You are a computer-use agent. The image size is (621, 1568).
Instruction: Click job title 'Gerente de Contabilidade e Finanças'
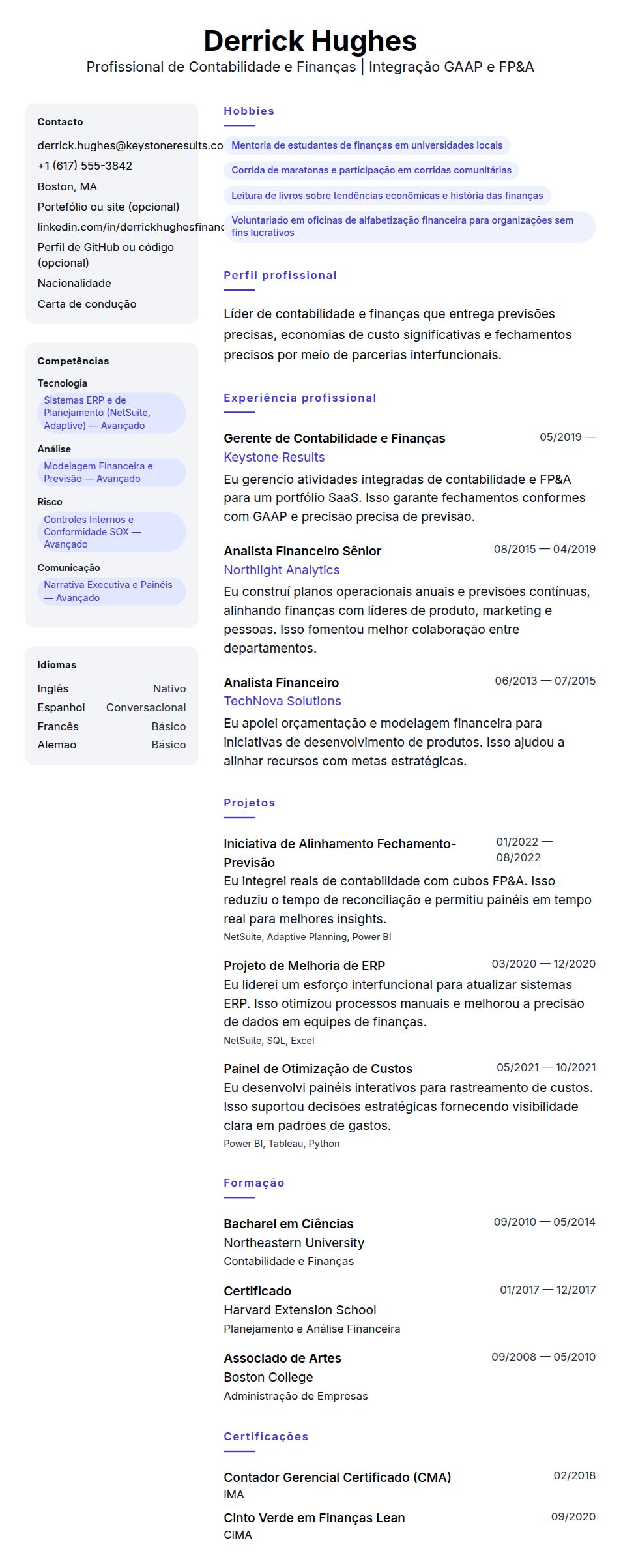tap(334, 438)
